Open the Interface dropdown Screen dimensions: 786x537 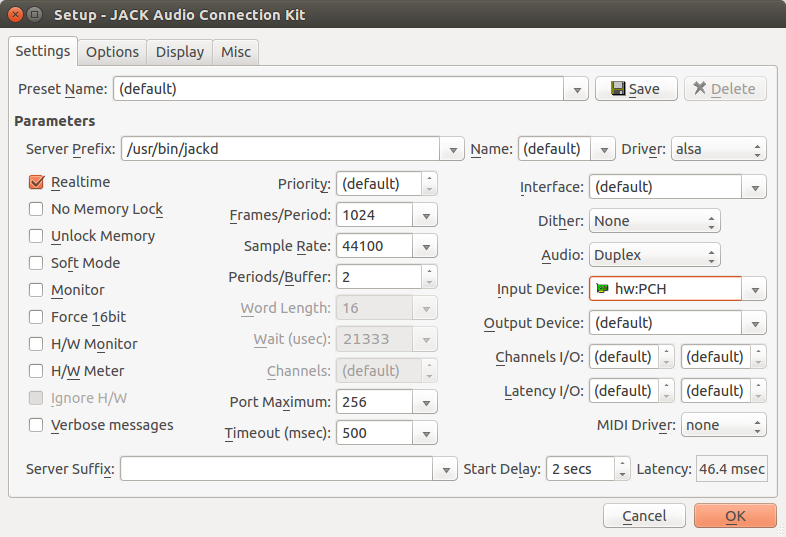(x=754, y=188)
